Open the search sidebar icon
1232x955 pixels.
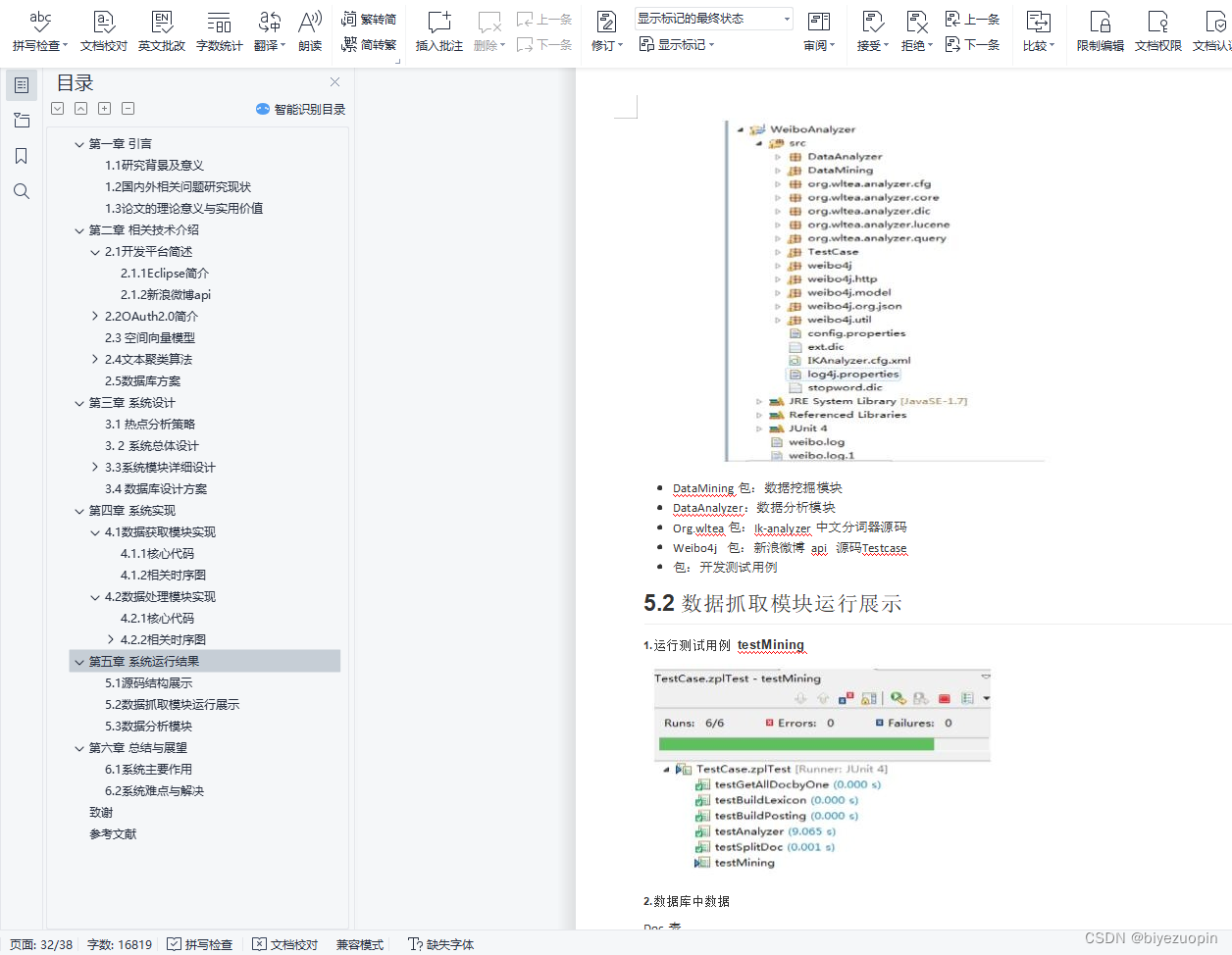click(x=22, y=191)
